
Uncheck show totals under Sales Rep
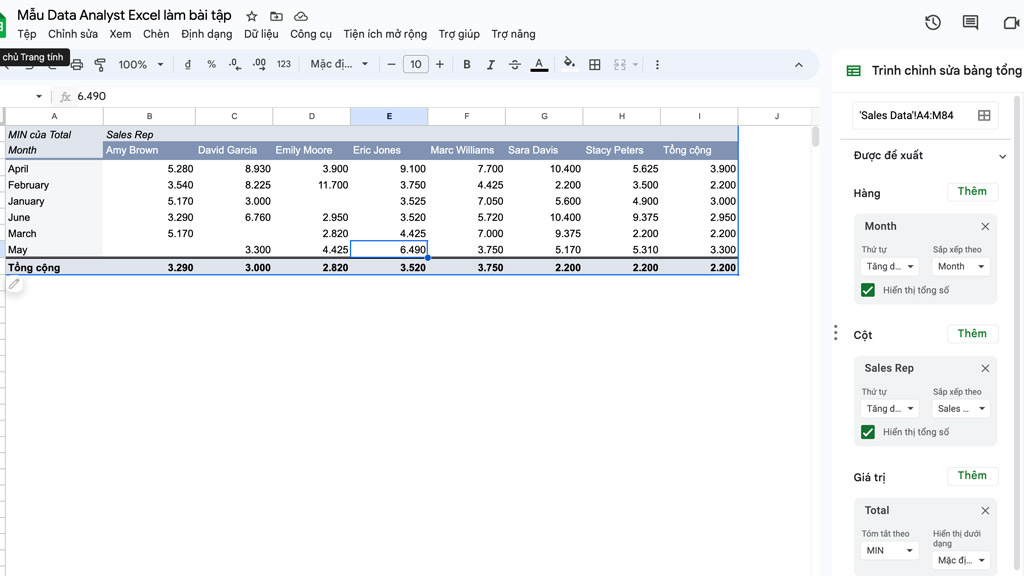click(868, 432)
